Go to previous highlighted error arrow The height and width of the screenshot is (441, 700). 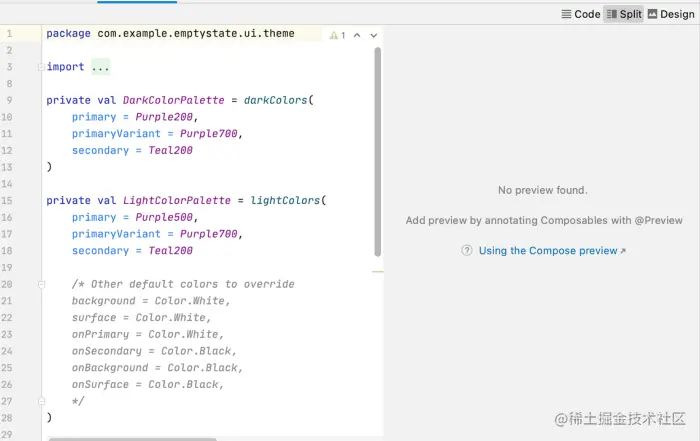[357, 35]
